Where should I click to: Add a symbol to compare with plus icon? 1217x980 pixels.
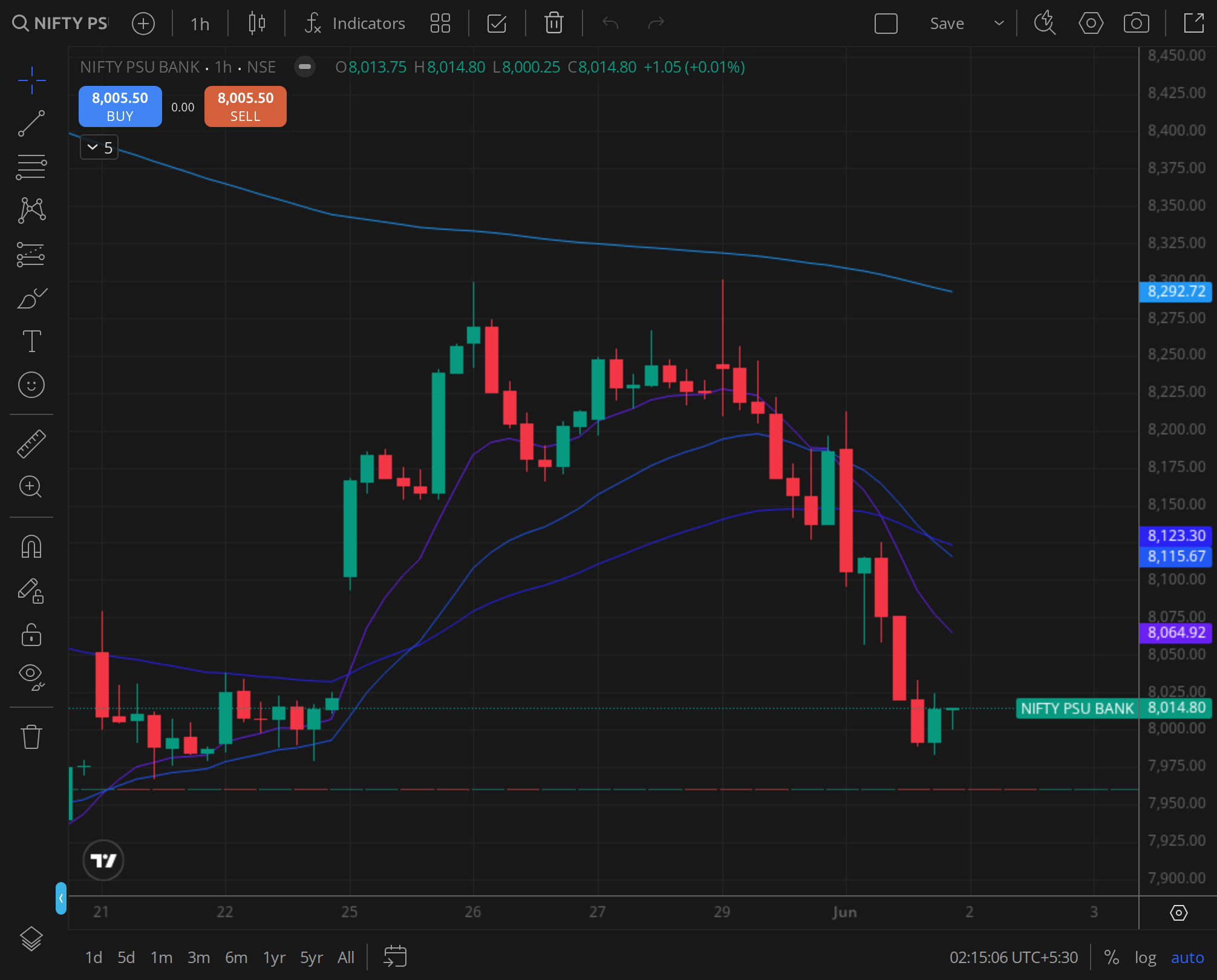click(143, 24)
